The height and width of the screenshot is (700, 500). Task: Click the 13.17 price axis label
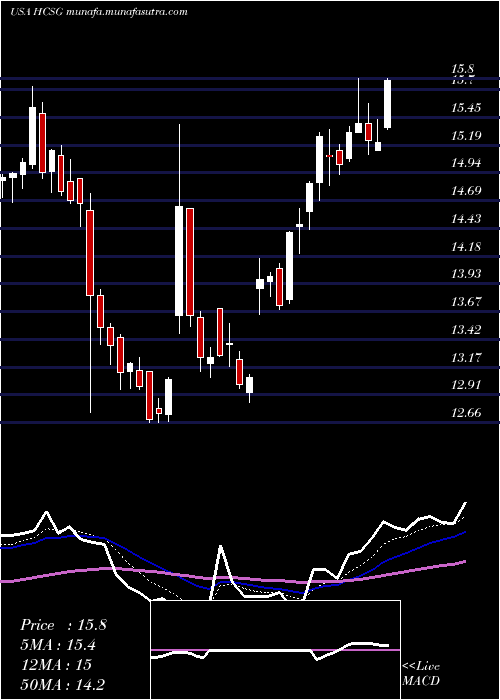coord(466,358)
